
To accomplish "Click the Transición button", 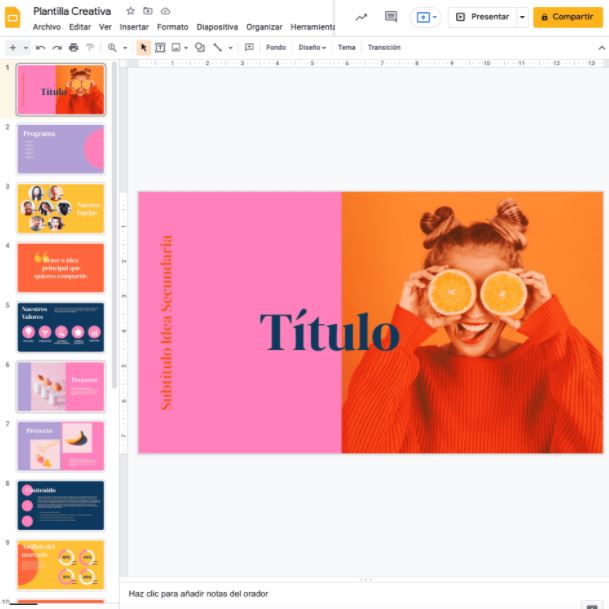I will pyautogui.click(x=384, y=47).
